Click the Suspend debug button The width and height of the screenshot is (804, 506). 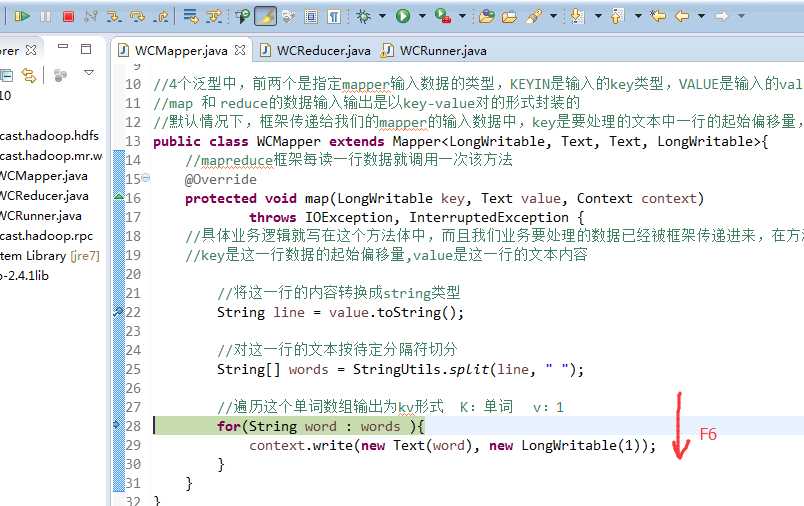point(46,16)
